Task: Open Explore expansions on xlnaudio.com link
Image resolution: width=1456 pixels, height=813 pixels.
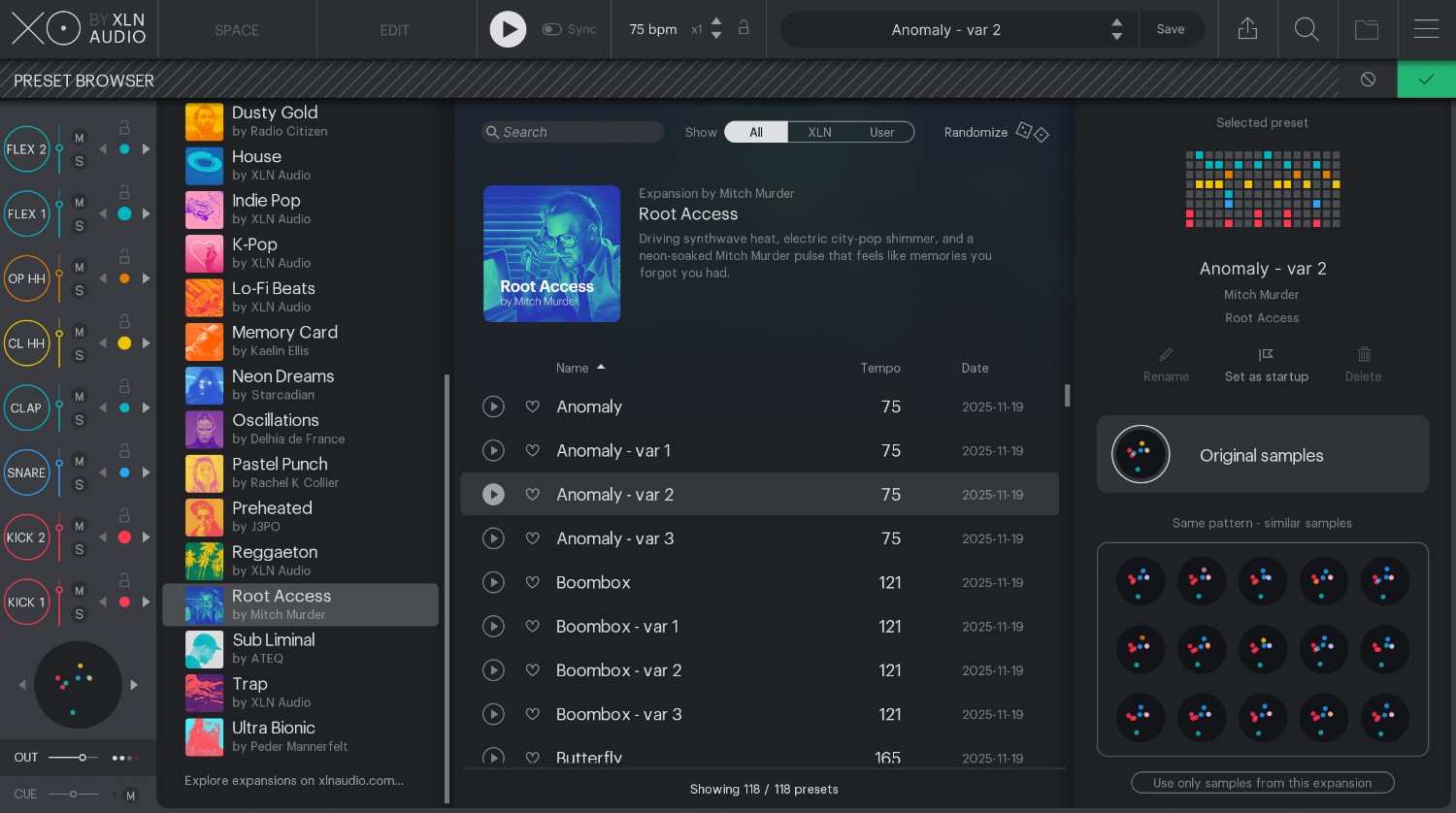Action: (294, 780)
